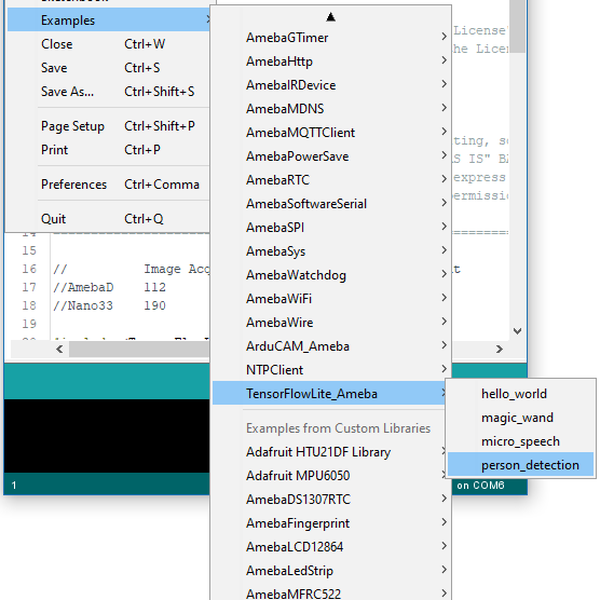Image resolution: width=600 pixels, height=600 pixels.
Task: Quit the Arduino IDE
Action: [x=54, y=219]
